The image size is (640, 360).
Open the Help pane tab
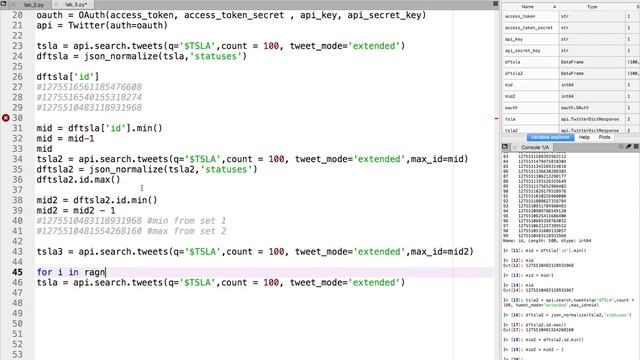click(x=584, y=137)
